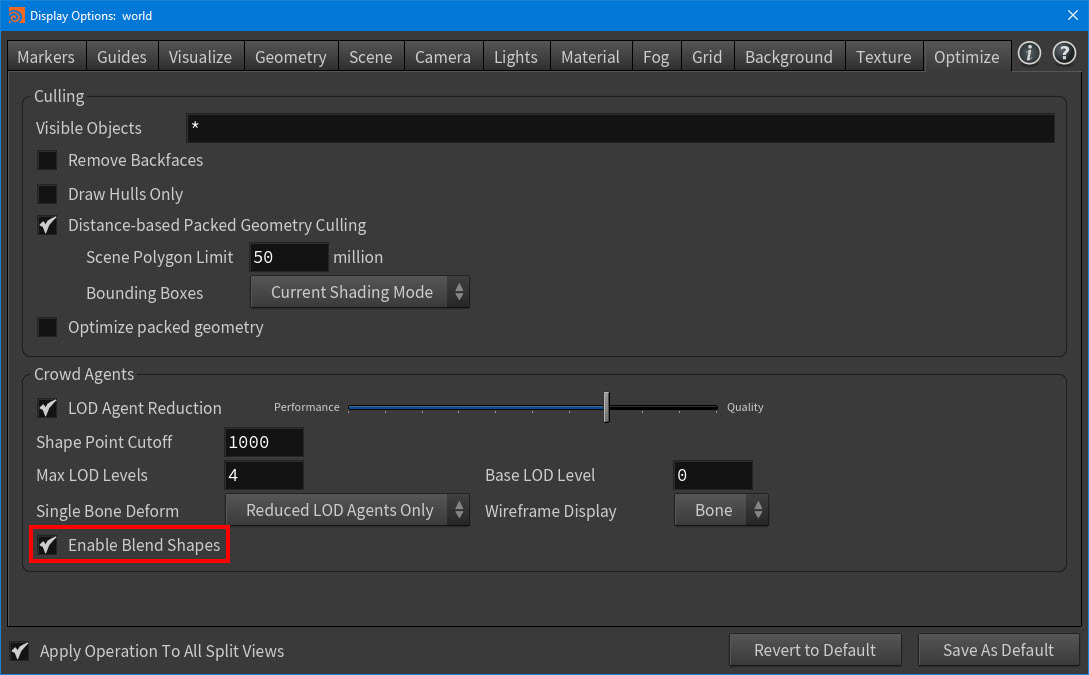Select the Material tab
This screenshot has width=1089, height=675.
590,57
